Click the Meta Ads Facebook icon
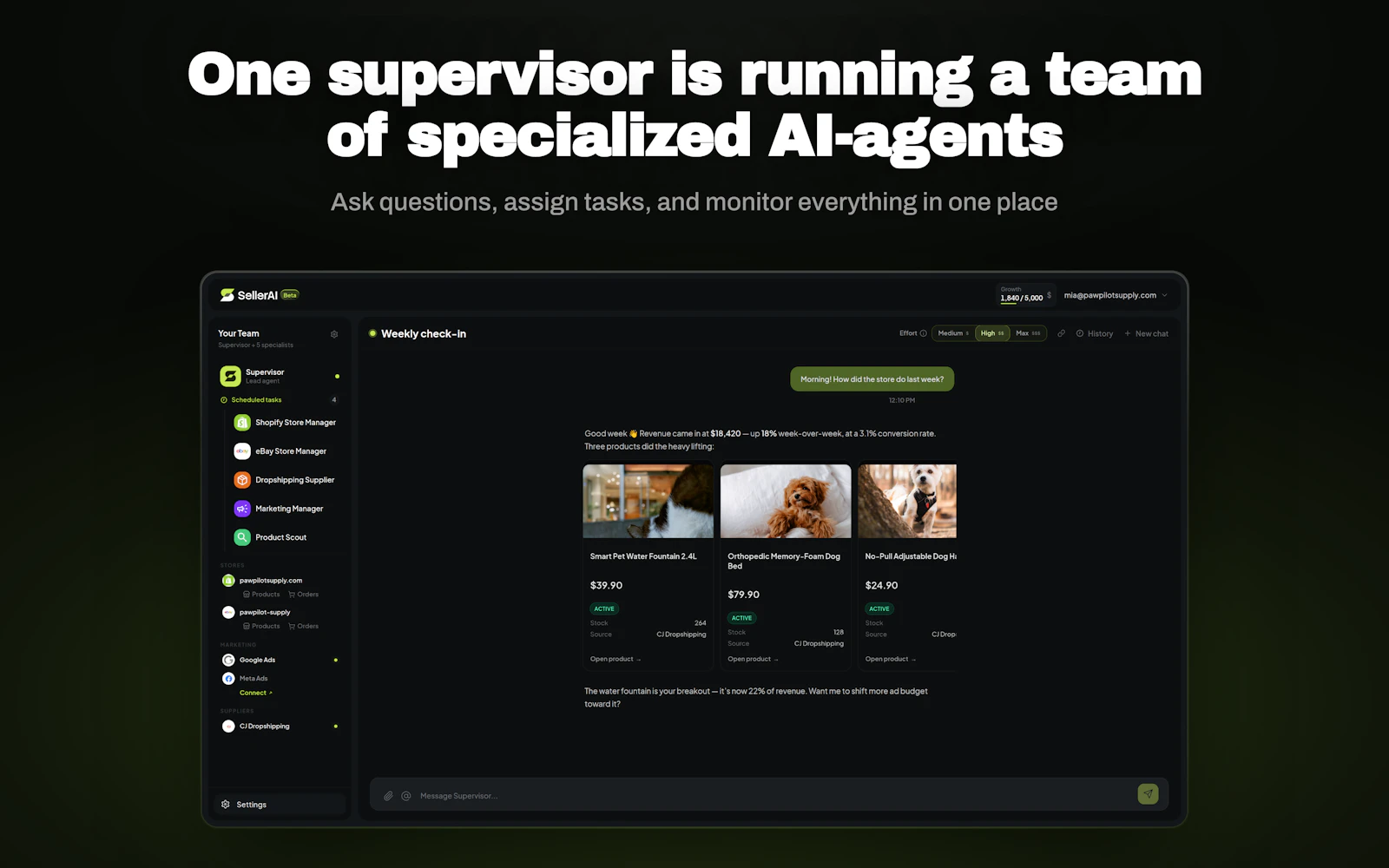The image size is (1389, 868). pos(228,679)
